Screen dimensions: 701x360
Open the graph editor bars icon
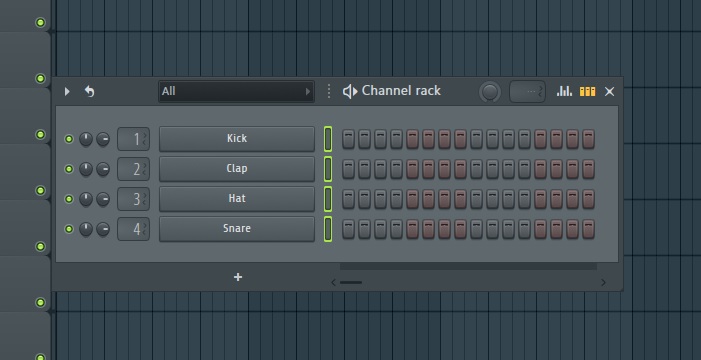(x=564, y=91)
